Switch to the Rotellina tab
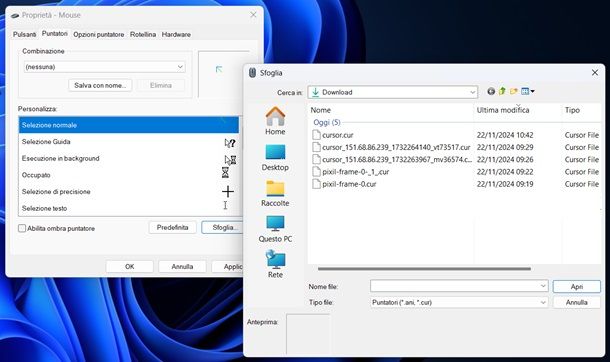The height and width of the screenshot is (362, 610). coord(143,35)
